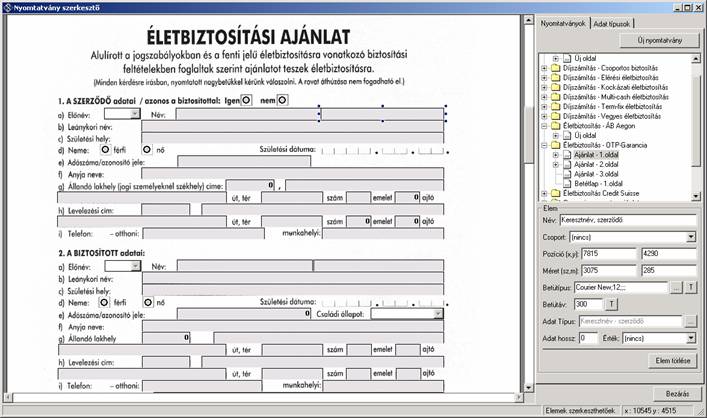Click the browse (...) button next to Adat Típus
The image size is (707, 418).
pyautogui.click(x=691, y=322)
